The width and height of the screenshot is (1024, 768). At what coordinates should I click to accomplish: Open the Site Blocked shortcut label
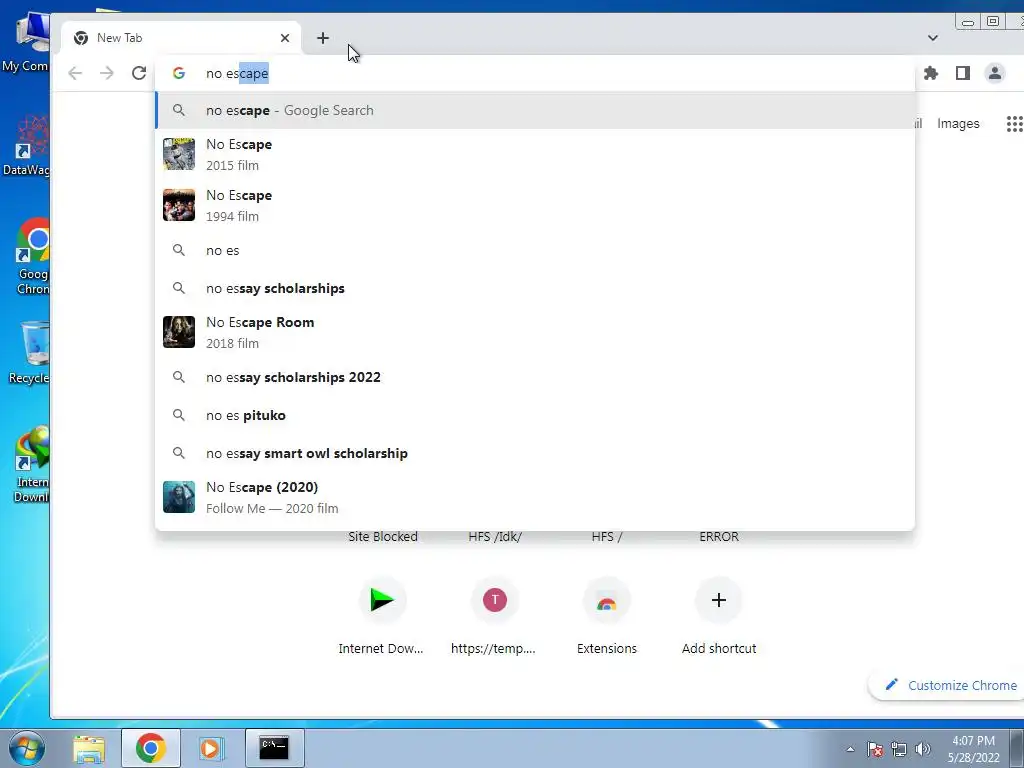click(x=383, y=536)
